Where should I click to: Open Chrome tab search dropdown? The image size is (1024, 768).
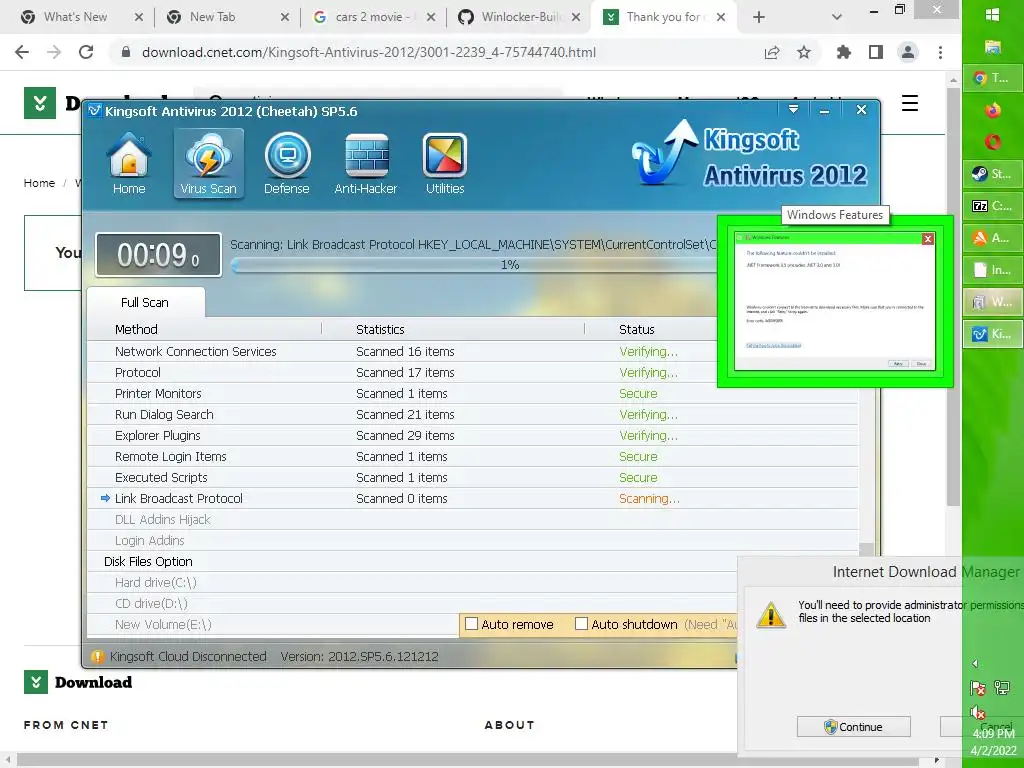[x=837, y=17]
